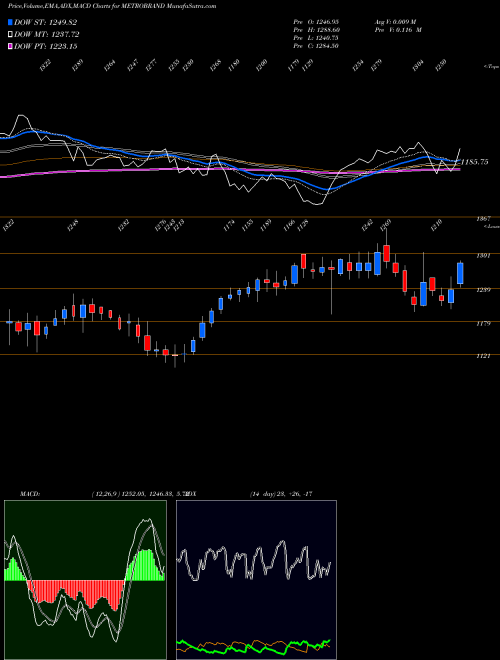Click the 'Pre C: 1284.30' close value
Image resolution: width=500 pixels, height=660 pixels.
tap(316, 46)
